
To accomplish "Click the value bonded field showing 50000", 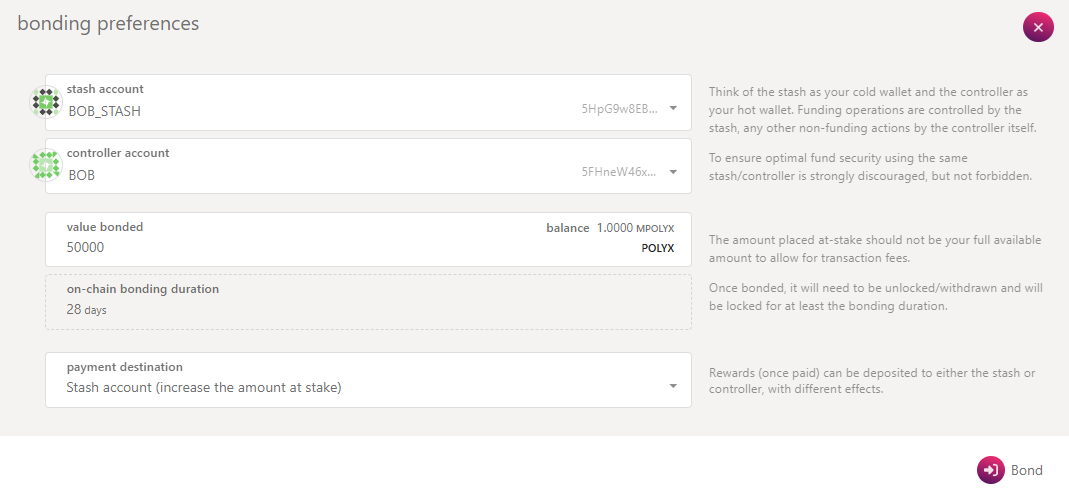I will tap(300, 247).
